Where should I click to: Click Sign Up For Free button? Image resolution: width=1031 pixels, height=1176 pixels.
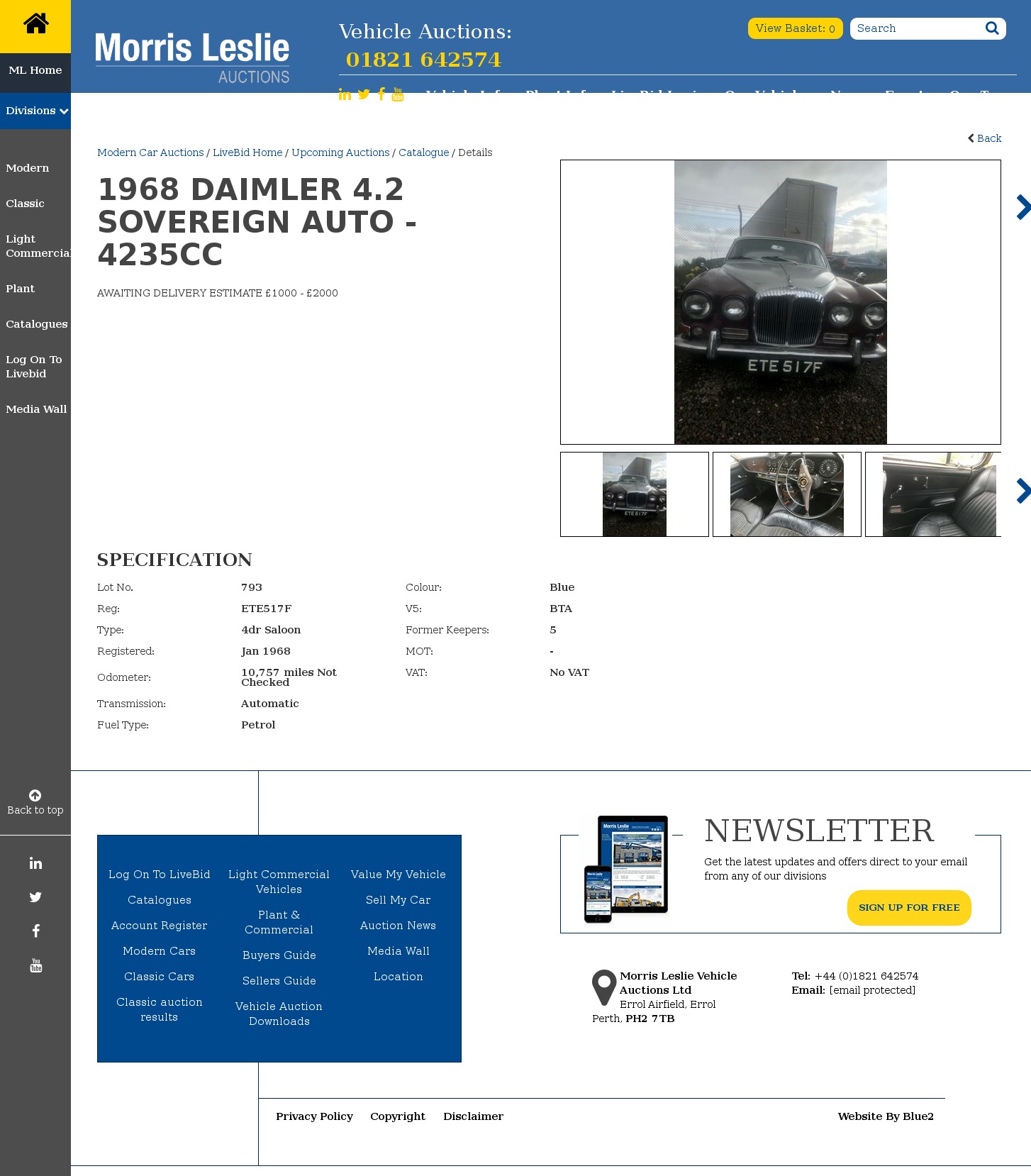[909, 908]
